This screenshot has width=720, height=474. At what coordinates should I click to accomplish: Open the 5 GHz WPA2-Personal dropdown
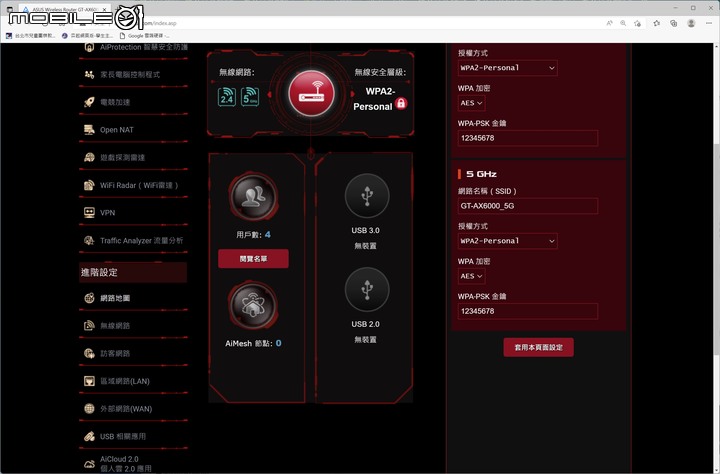pyautogui.click(x=507, y=241)
